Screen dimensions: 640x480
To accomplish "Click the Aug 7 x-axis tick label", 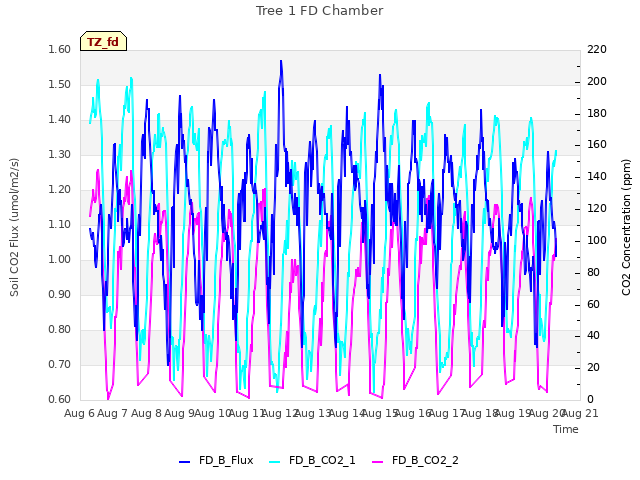I will pos(113,413).
